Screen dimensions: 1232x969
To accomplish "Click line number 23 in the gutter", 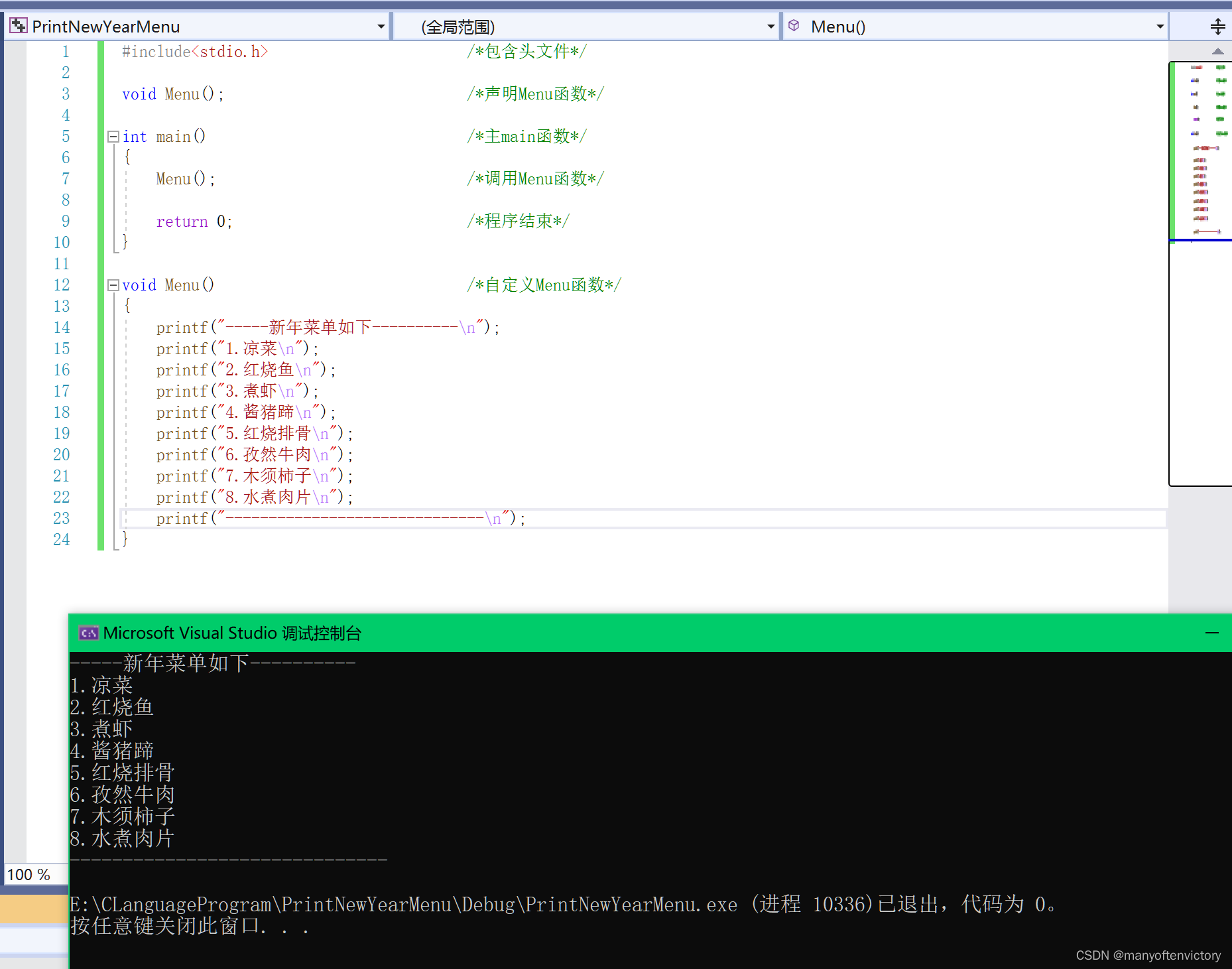I will [62, 519].
